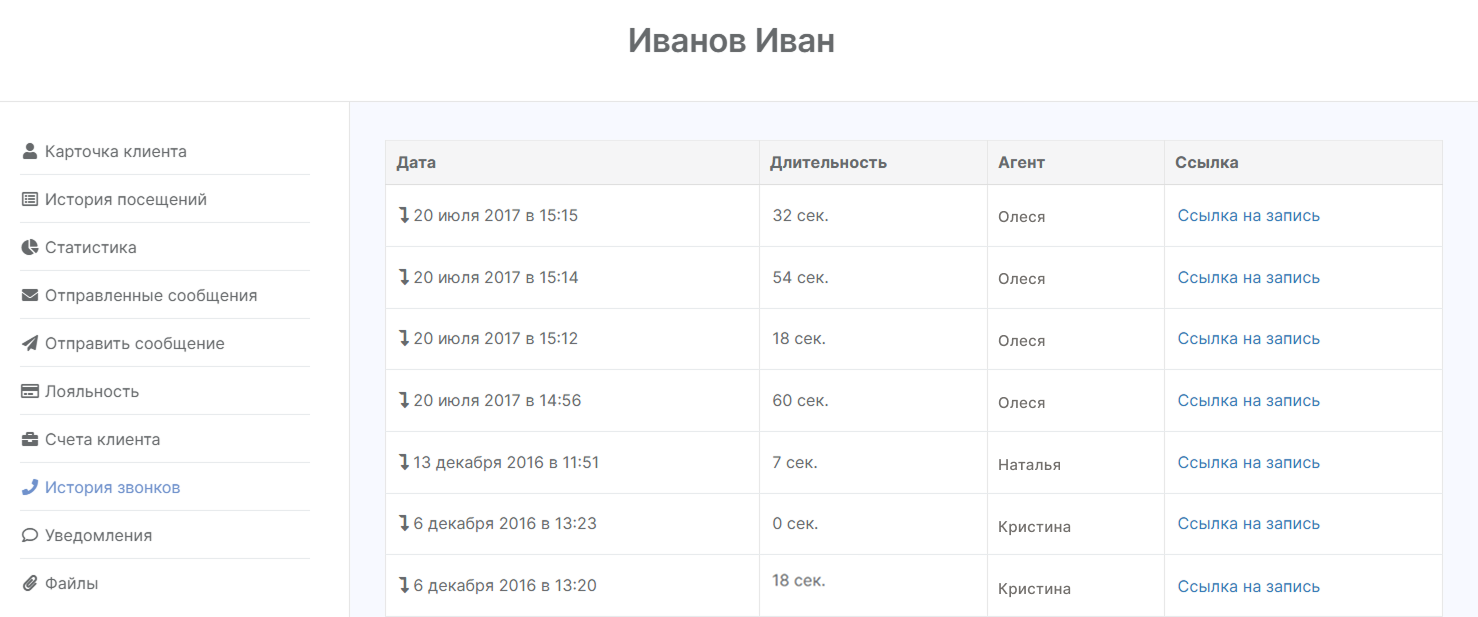Go to the Лояльность section
1478x617 pixels.
coord(92,392)
